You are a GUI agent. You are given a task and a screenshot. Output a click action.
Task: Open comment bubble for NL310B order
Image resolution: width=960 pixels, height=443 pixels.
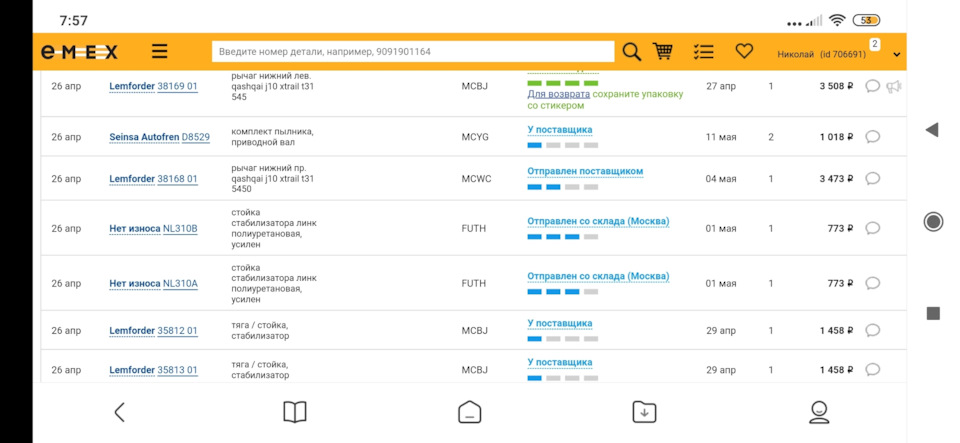872,228
